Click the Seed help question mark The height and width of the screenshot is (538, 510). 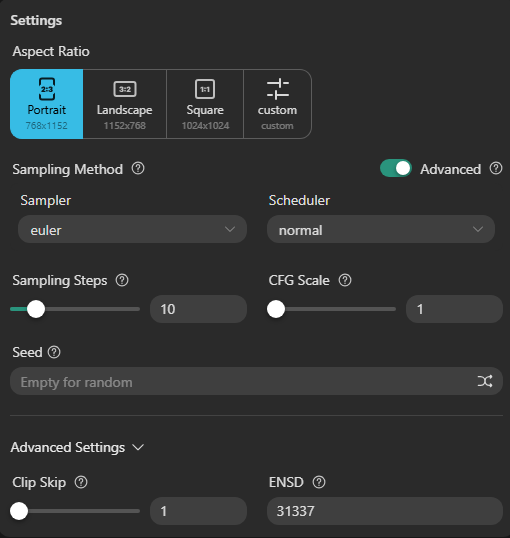coord(54,352)
